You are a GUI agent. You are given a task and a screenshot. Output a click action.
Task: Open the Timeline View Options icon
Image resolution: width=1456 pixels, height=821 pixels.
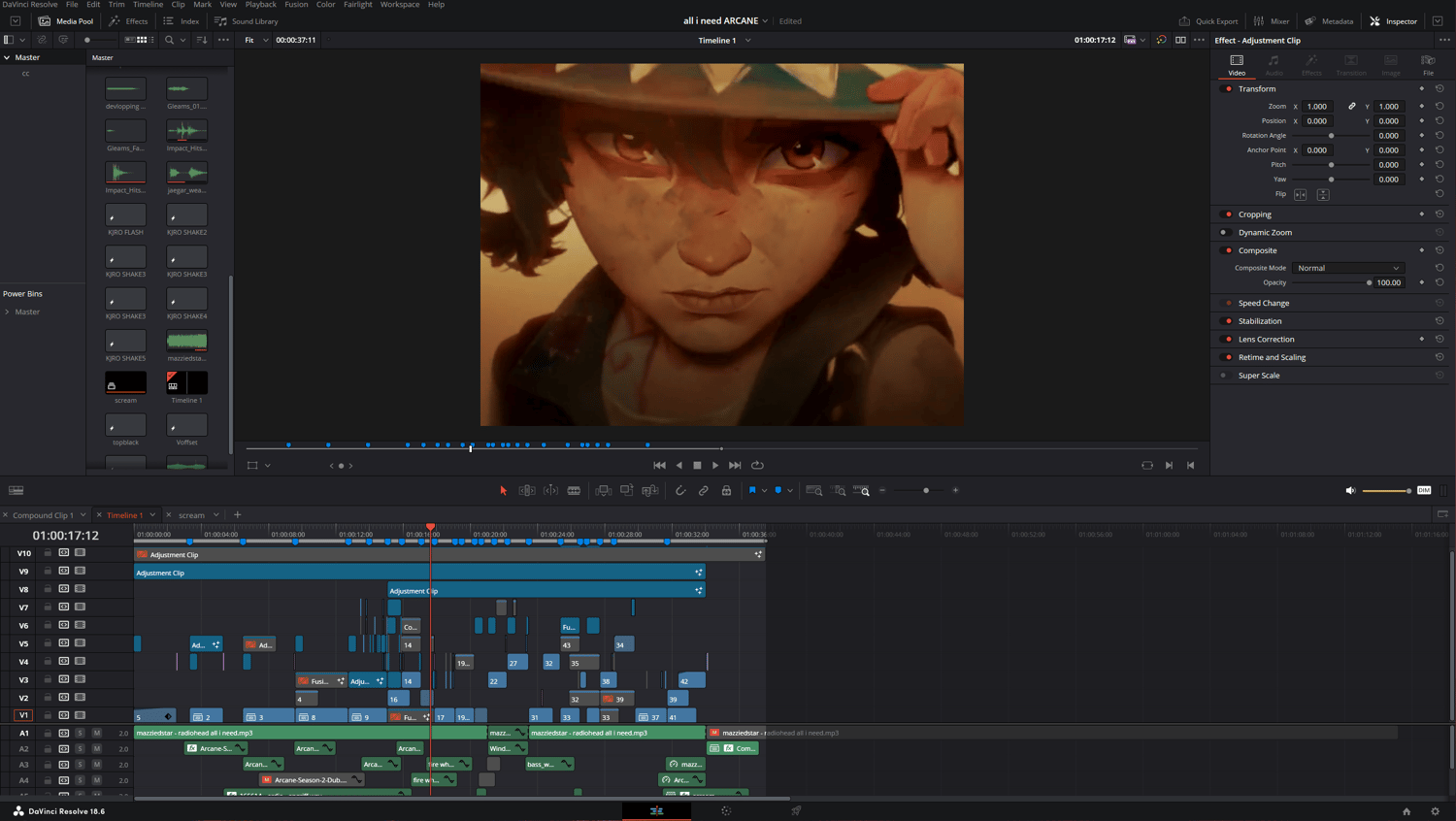17,490
